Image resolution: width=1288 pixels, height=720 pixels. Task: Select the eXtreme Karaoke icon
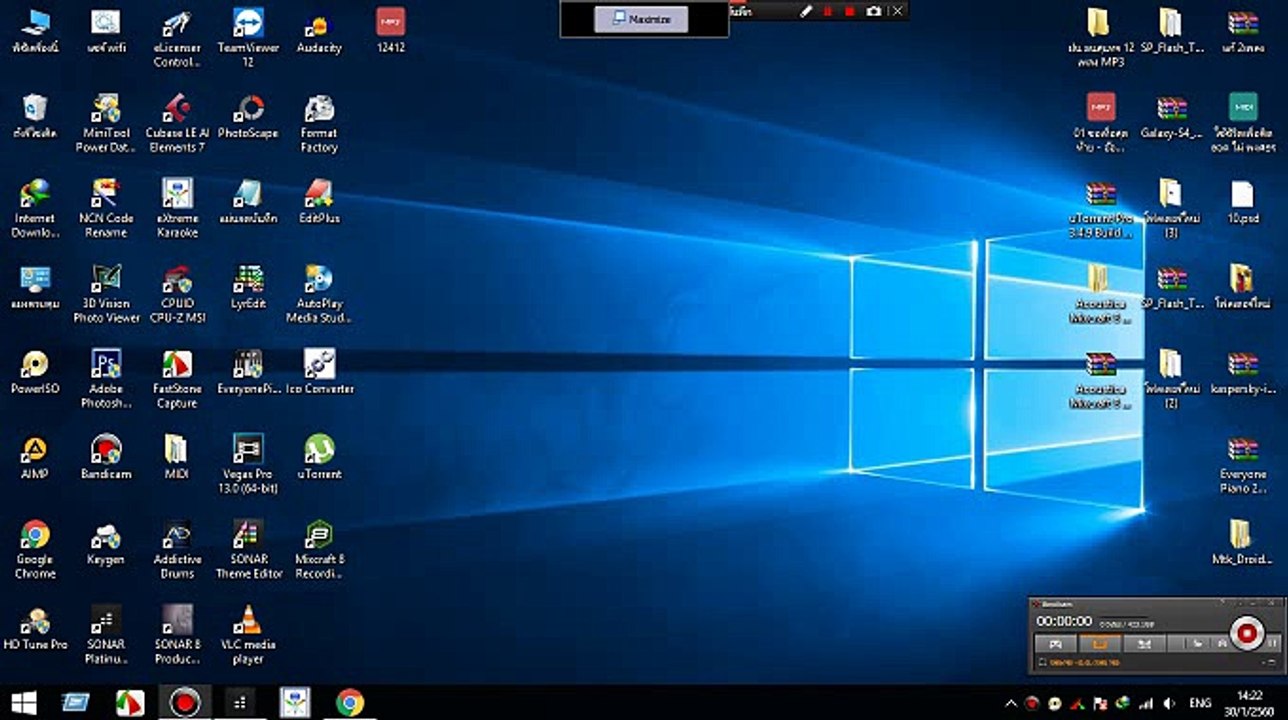(177, 208)
